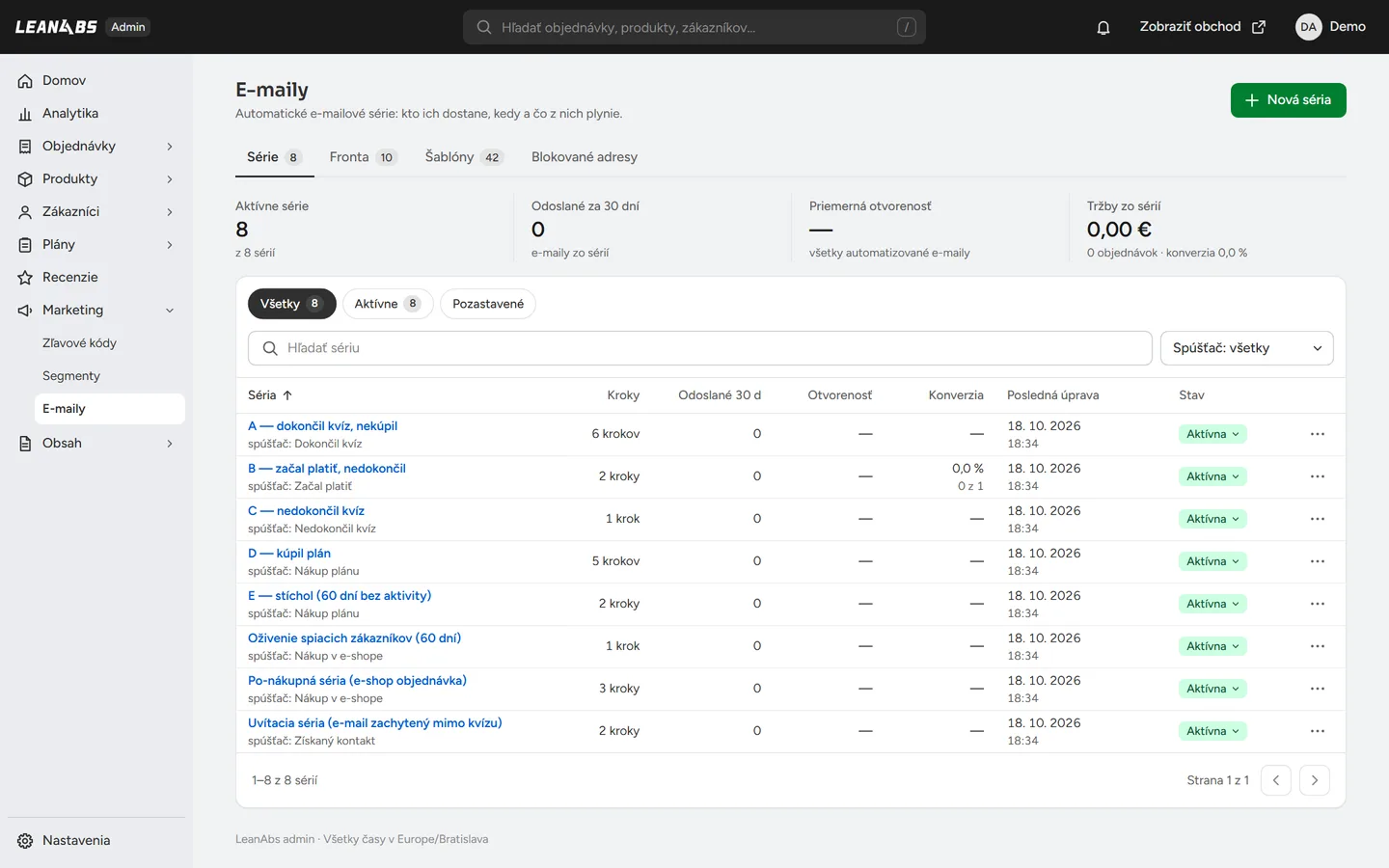Expand Produkty sidebar section
Image resolution: width=1389 pixels, height=868 pixels.
(x=170, y=179)
